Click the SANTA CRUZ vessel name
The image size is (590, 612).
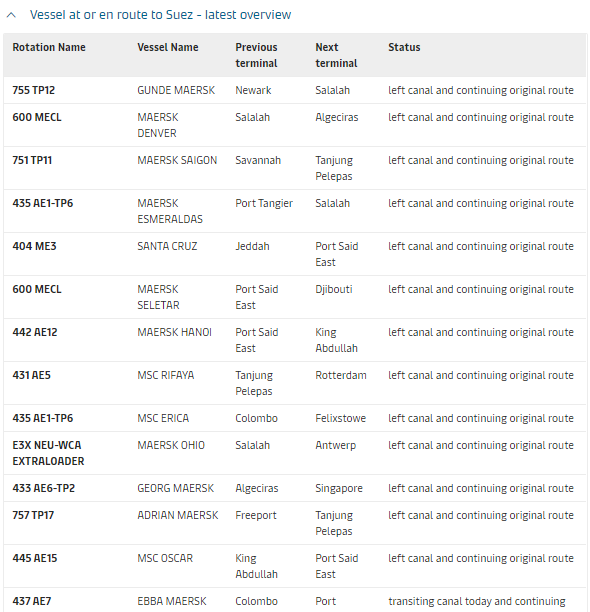[x=167, y=246]
